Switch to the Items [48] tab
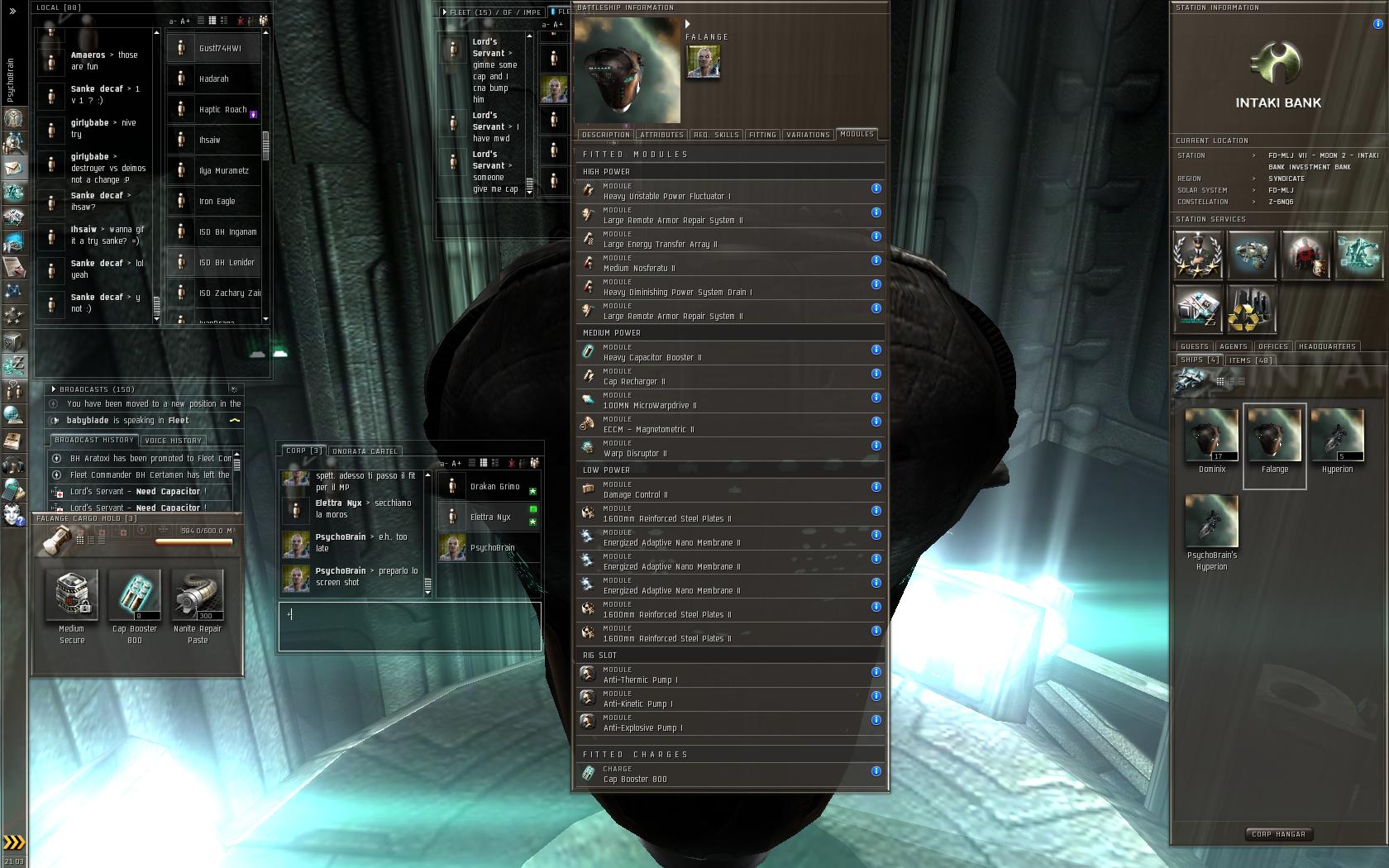The image size is (1389, 868). (1250, 360)
